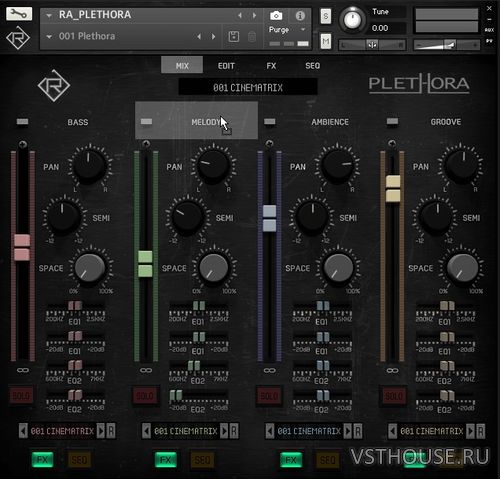The width and height of the screenshot is (500, 479).
Task: Select next instrument arrow beside RA_PLETHORA
Action: click(254, 15)
